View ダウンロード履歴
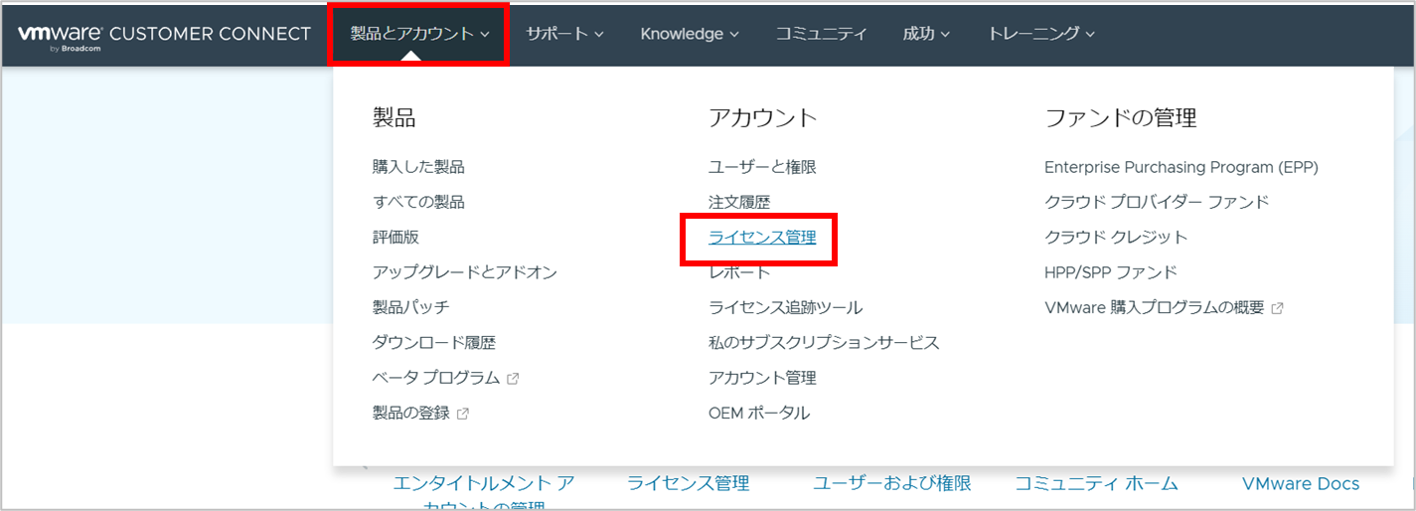This screenshot has height=511, width=1416. point(433,342)
